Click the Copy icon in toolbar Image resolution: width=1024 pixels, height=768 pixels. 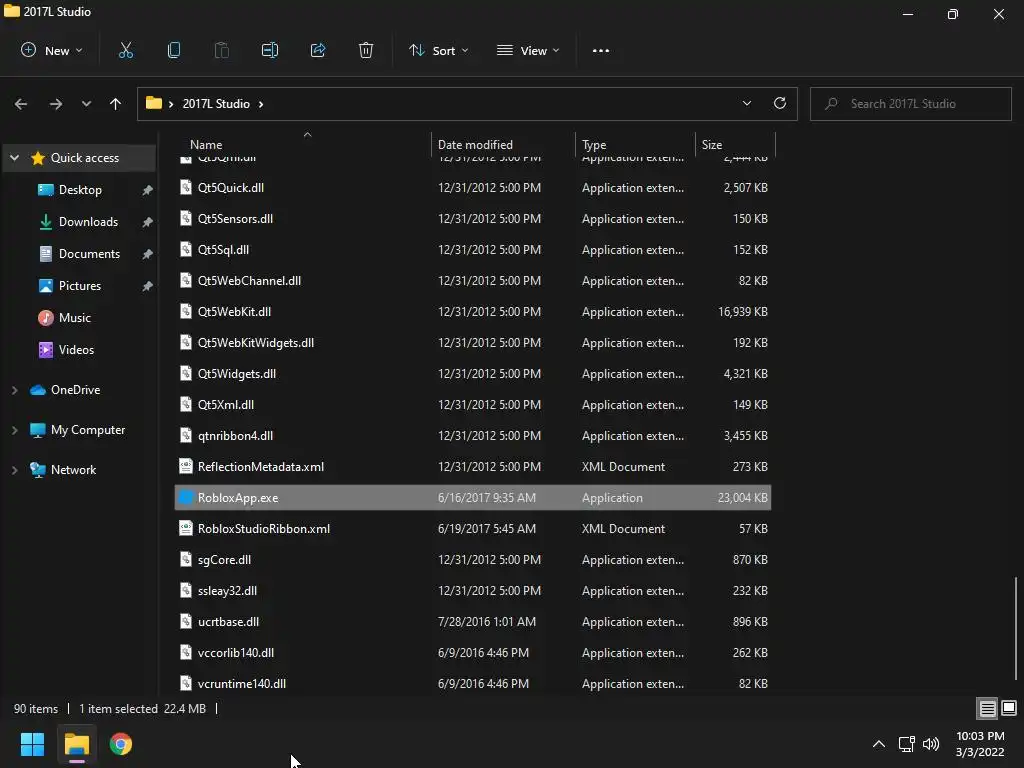(x=174, y=50)
